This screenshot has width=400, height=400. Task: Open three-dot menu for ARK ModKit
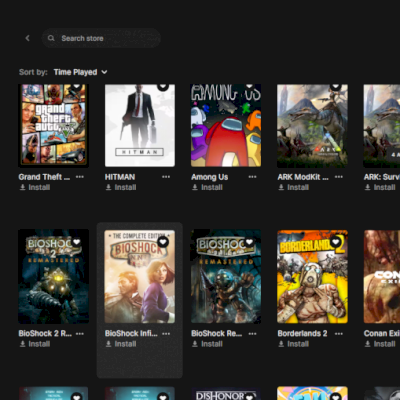point(339,177)
